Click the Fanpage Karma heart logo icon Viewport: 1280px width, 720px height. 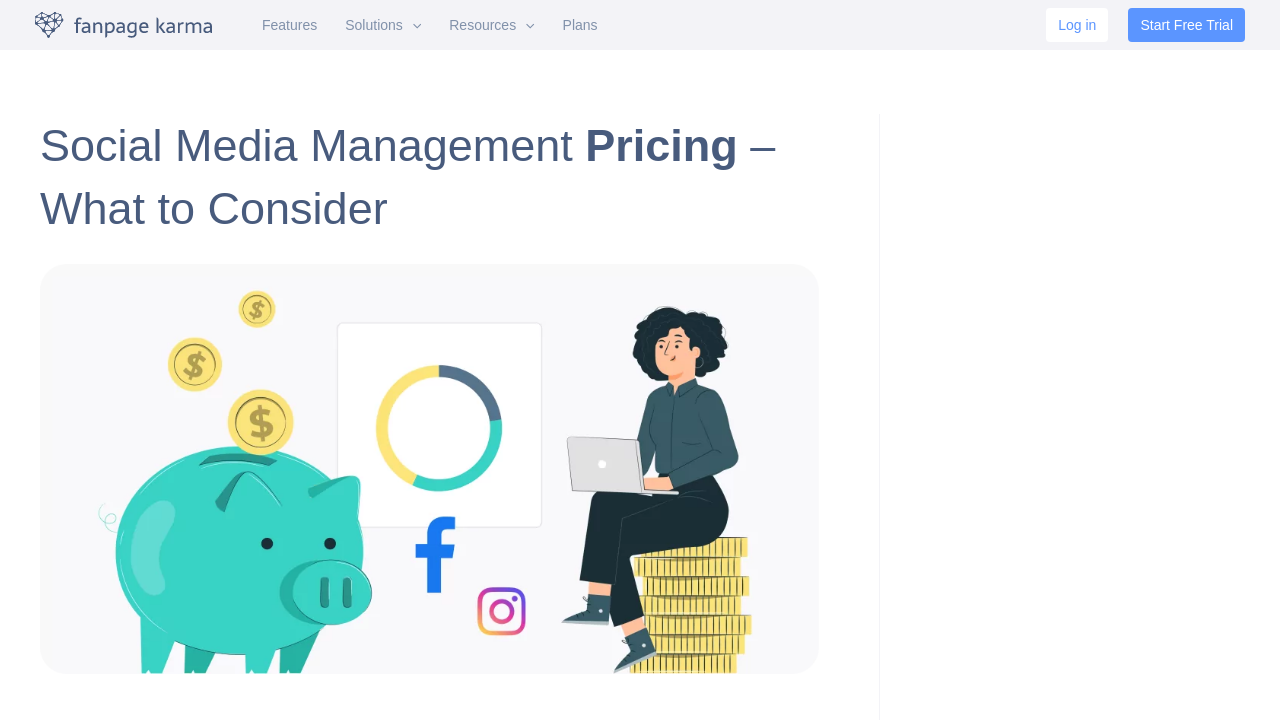click(x=49, y=25)
